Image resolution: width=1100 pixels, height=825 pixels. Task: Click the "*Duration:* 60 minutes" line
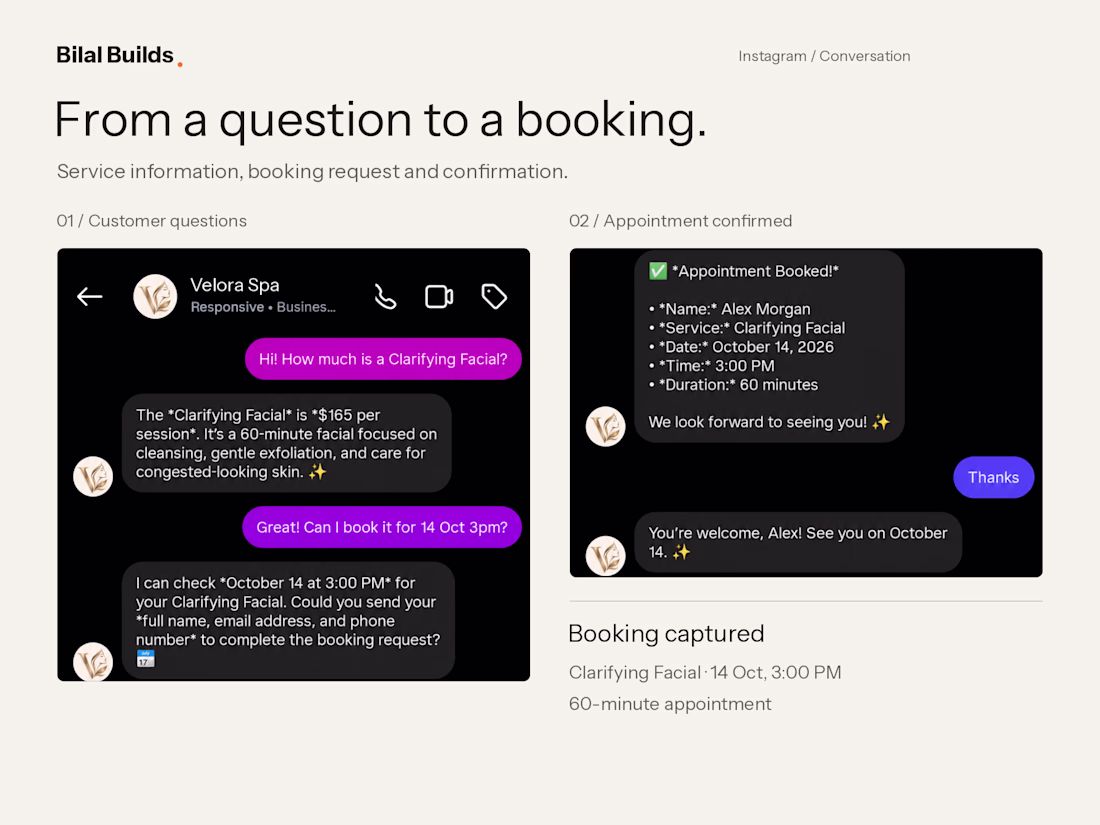click(x=734, y=385)
